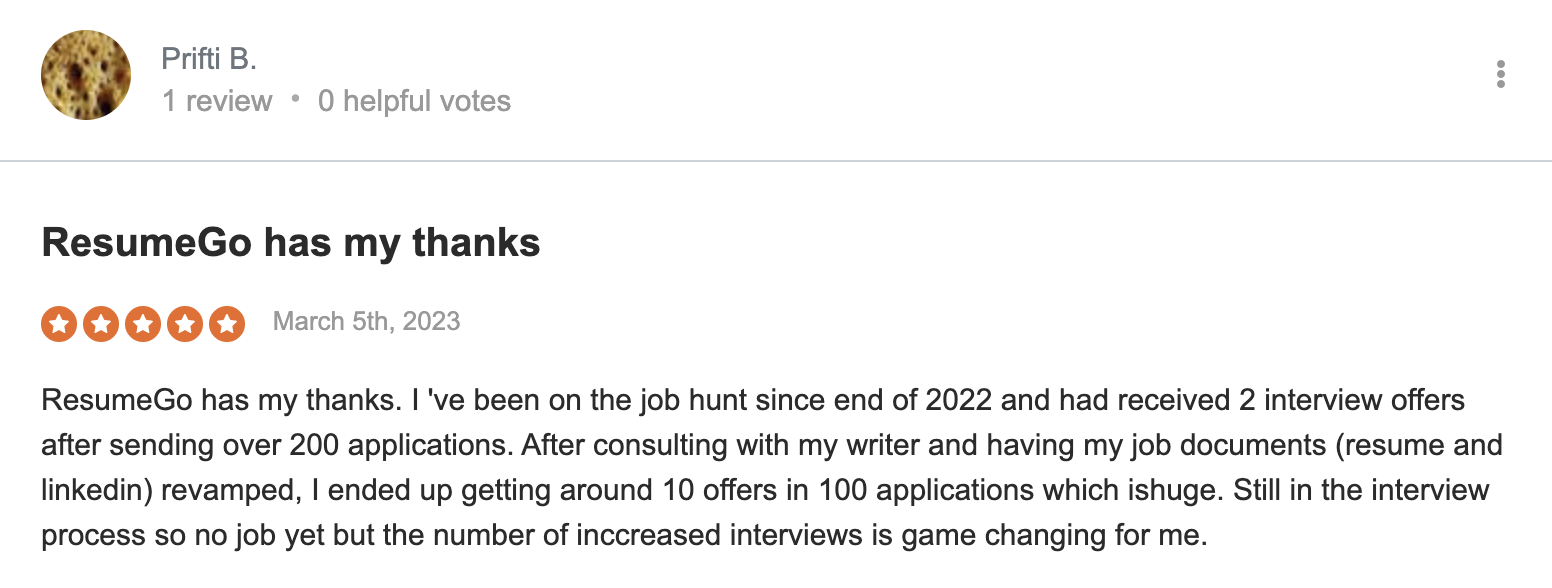Click the dot separator beside "1 review"
1552x588 pixels.
coord(295,100)
